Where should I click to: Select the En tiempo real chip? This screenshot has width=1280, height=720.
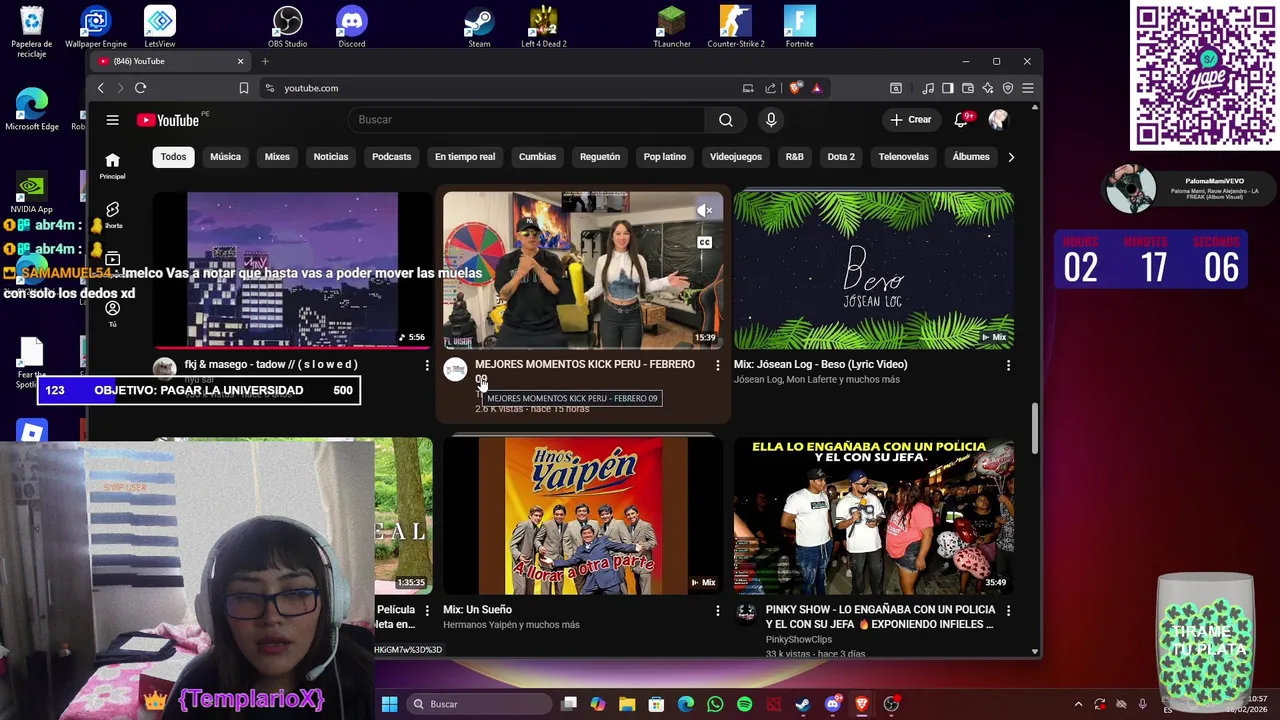pyautogui.click(x=465, y=157)
